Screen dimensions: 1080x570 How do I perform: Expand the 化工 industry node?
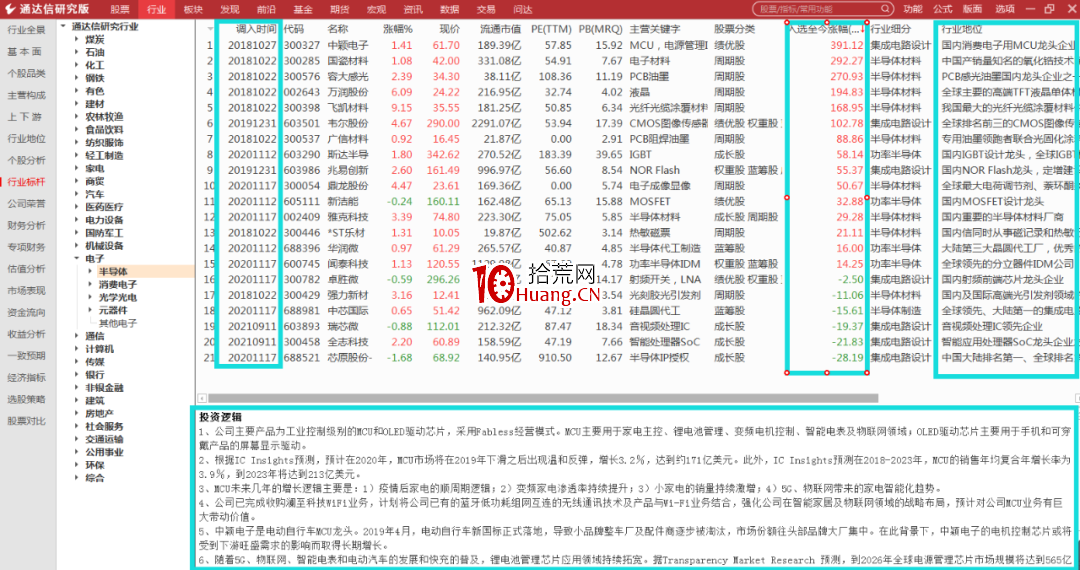point(77,65)
